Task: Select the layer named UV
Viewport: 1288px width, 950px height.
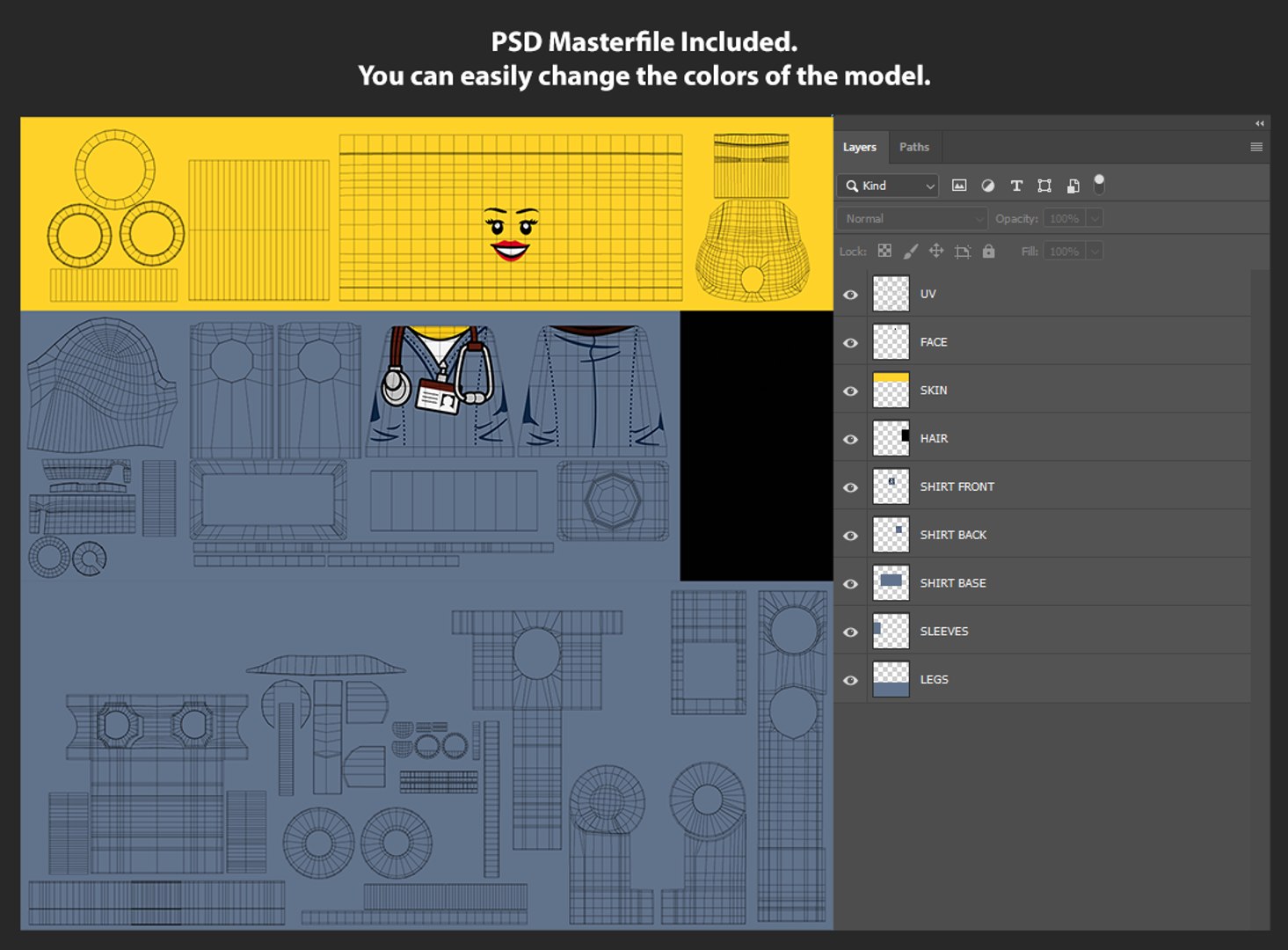Action: click(928, 294)
